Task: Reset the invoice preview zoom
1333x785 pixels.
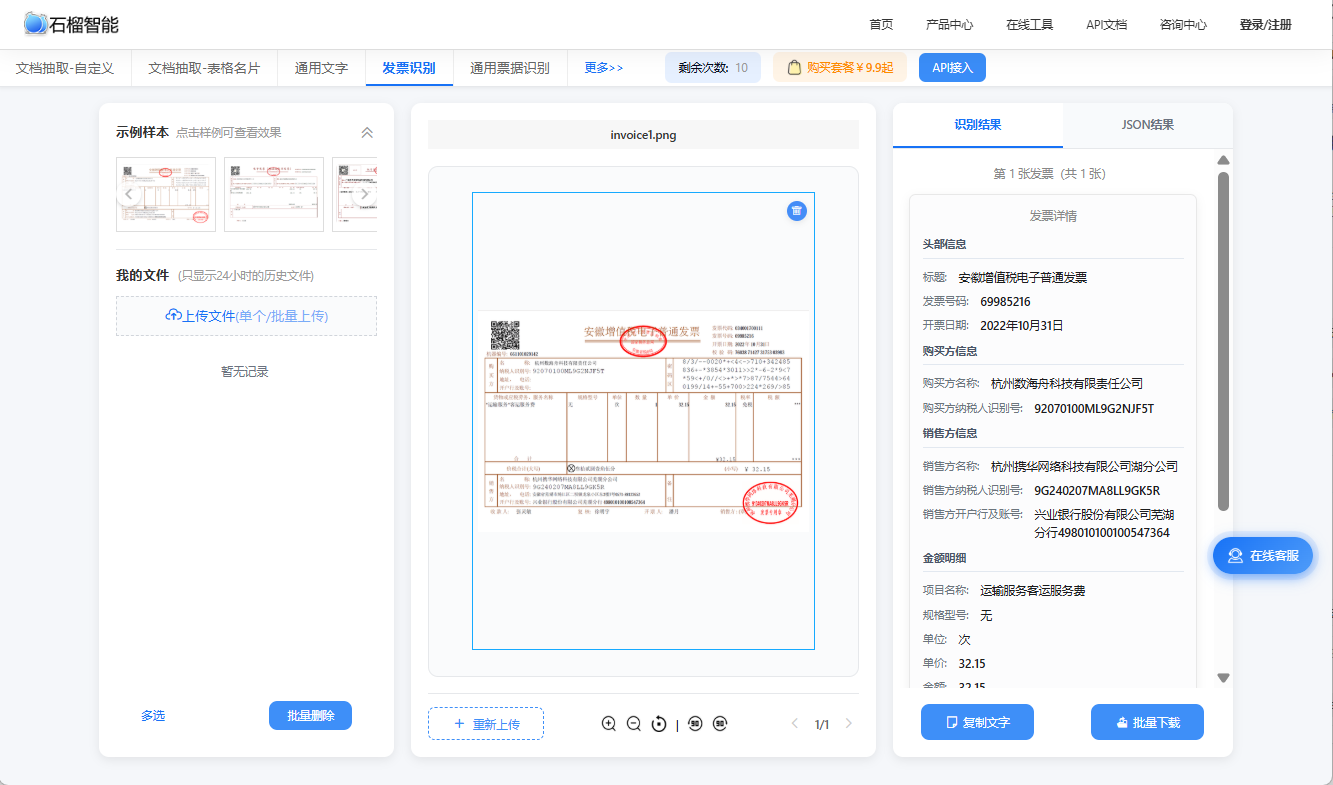Action: coord(658,724)
